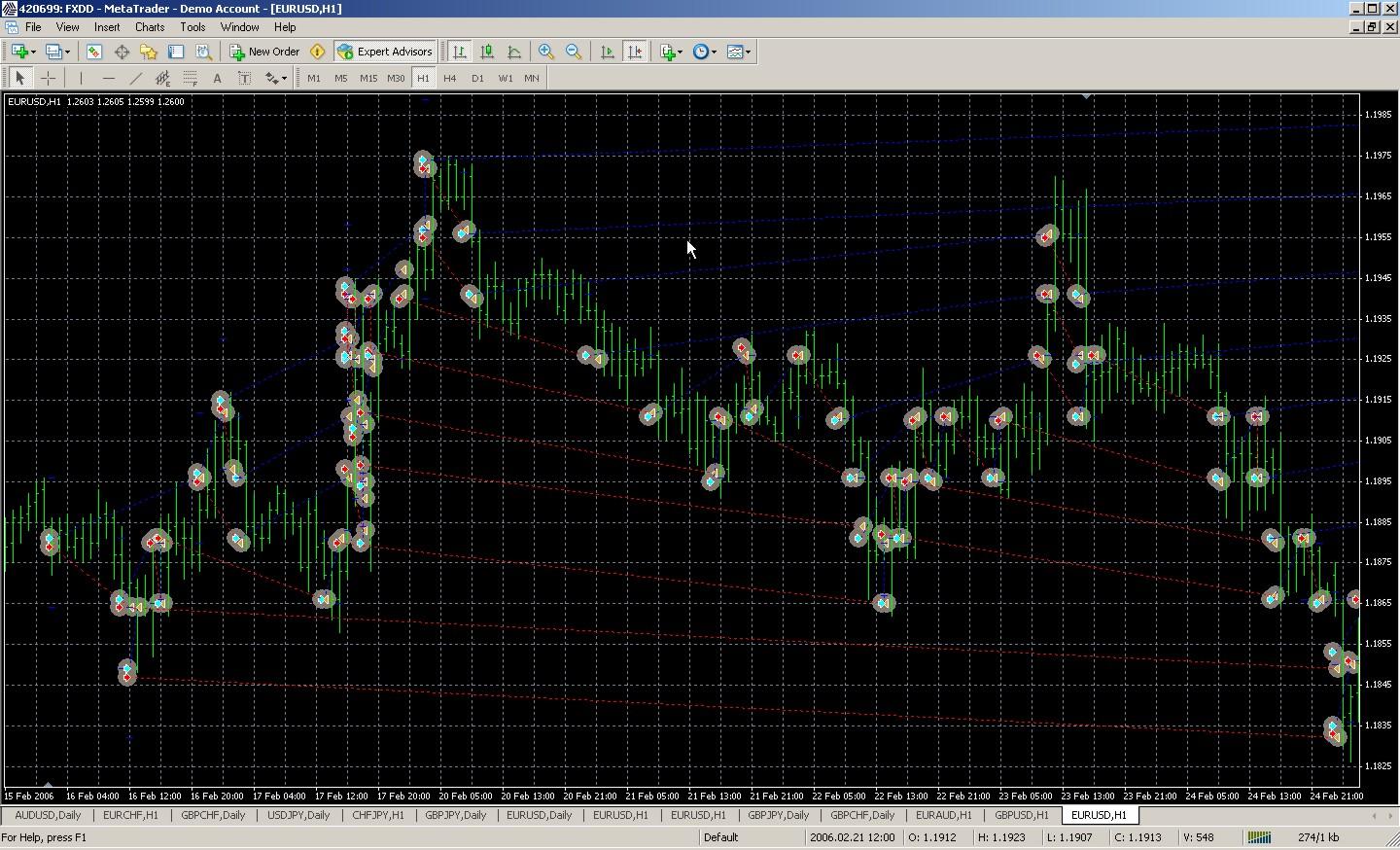Select the Text 'A' tool
Screen dimensions: 1400x850
point(217,78)
